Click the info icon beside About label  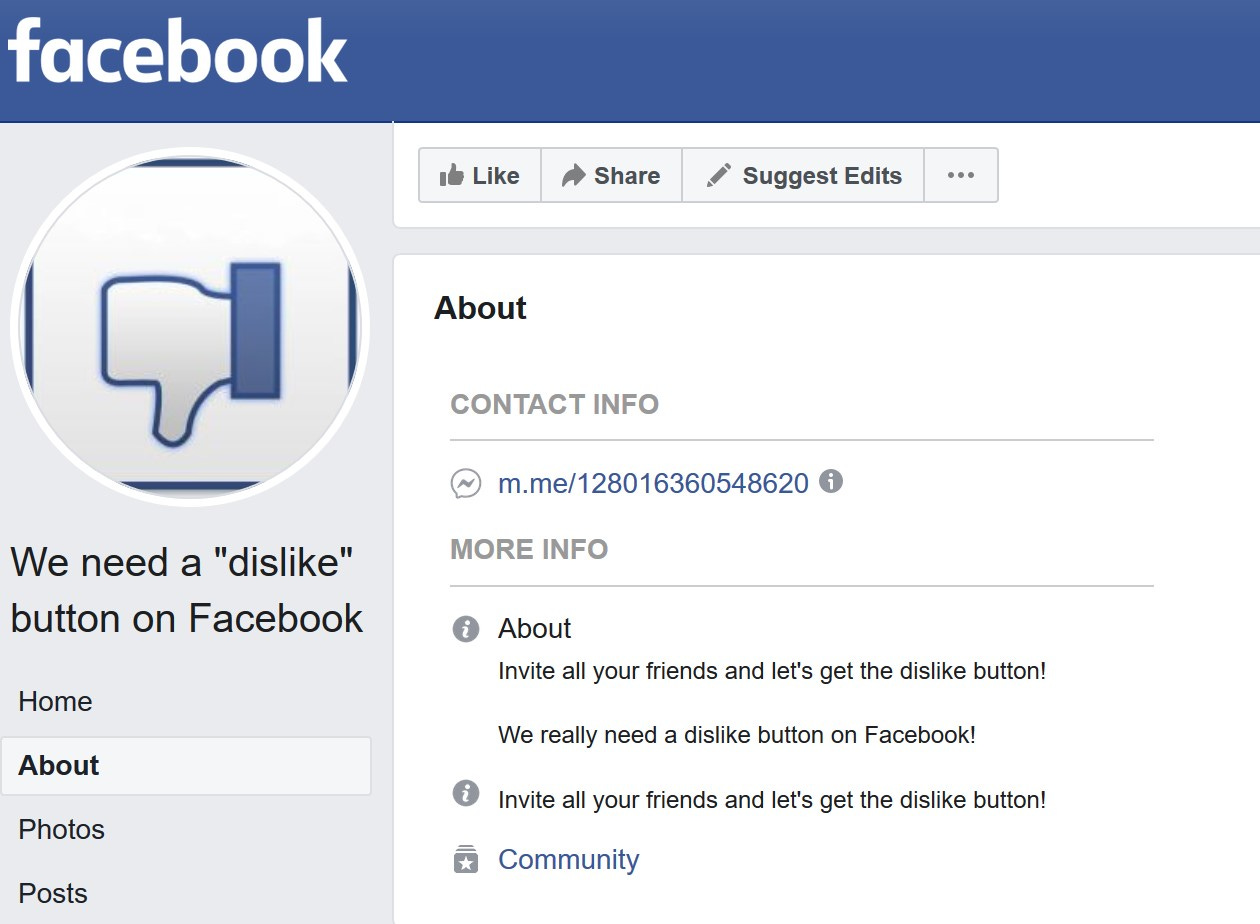tap(466, 629)
